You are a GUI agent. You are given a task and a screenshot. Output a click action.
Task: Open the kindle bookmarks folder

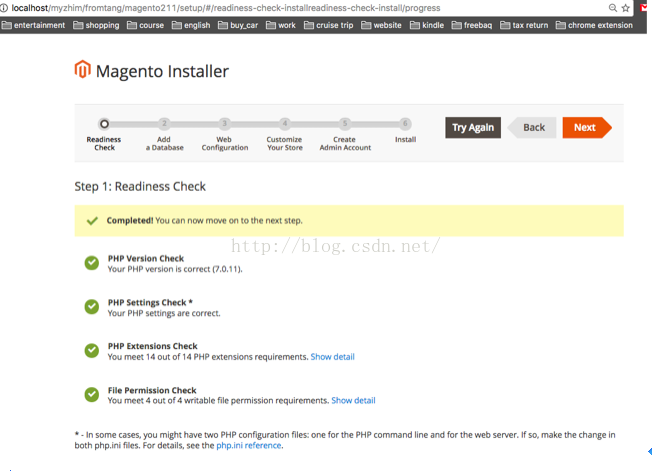pos(427,25)
